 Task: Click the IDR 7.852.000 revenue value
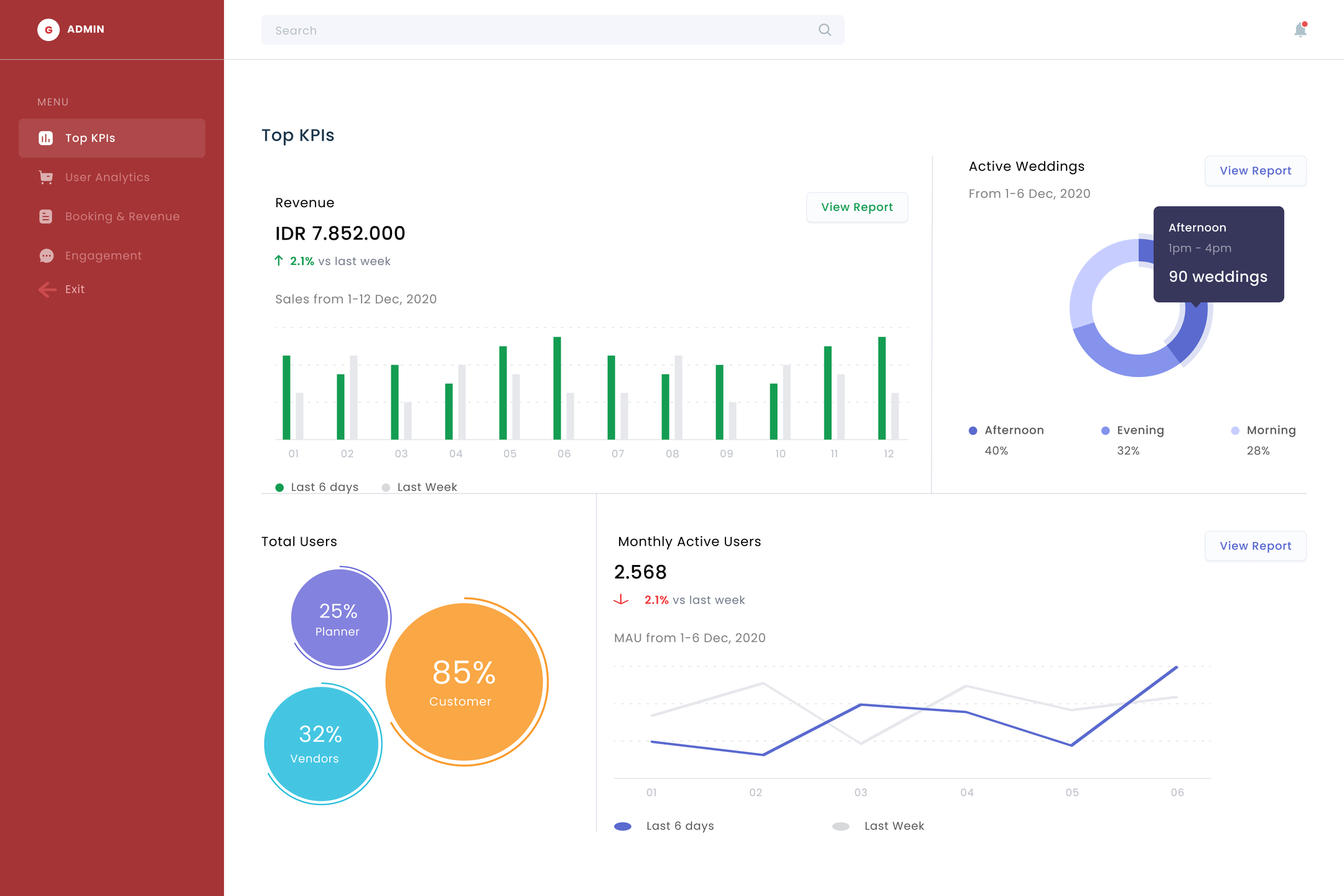(x=340, y=233)
